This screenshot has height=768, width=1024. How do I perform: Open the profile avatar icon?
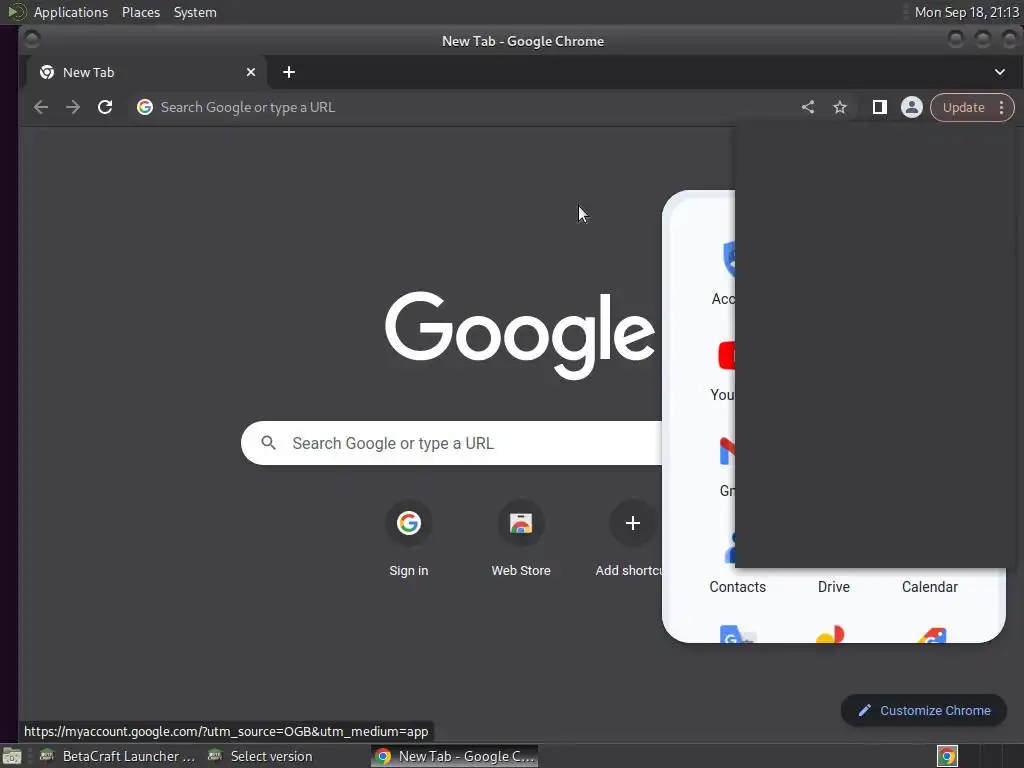click(912, 107)
